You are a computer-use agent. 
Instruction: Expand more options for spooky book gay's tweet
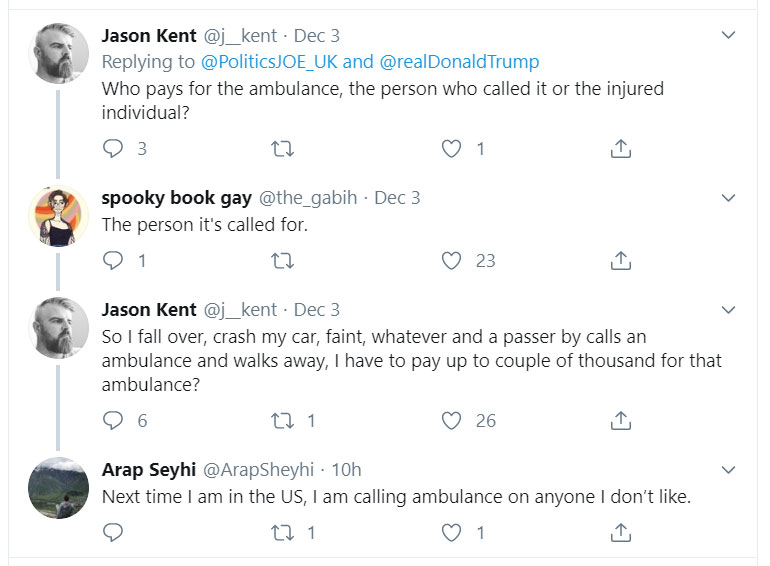729,198
